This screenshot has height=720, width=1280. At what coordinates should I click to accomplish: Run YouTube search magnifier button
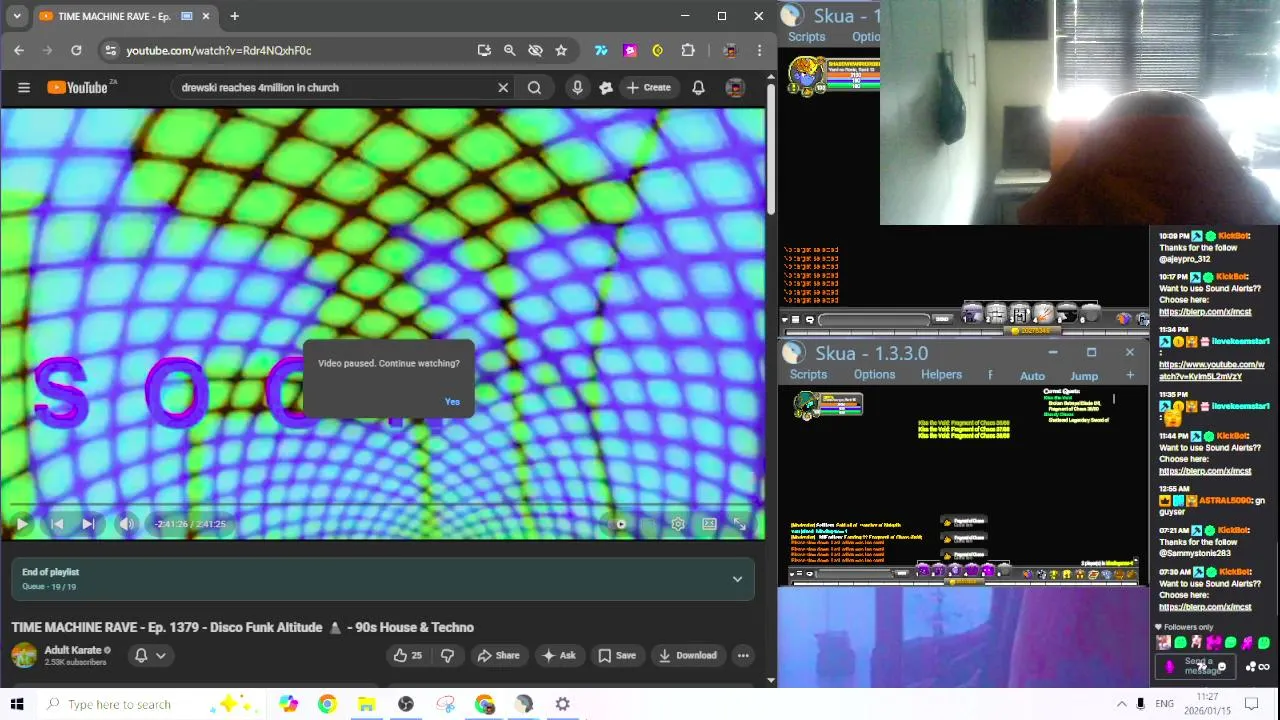(x=535, y=88)
